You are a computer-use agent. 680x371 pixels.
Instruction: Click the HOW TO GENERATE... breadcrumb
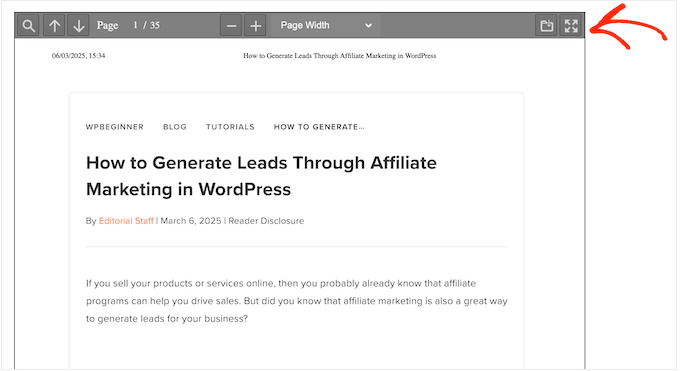click(x=319, y=127)
